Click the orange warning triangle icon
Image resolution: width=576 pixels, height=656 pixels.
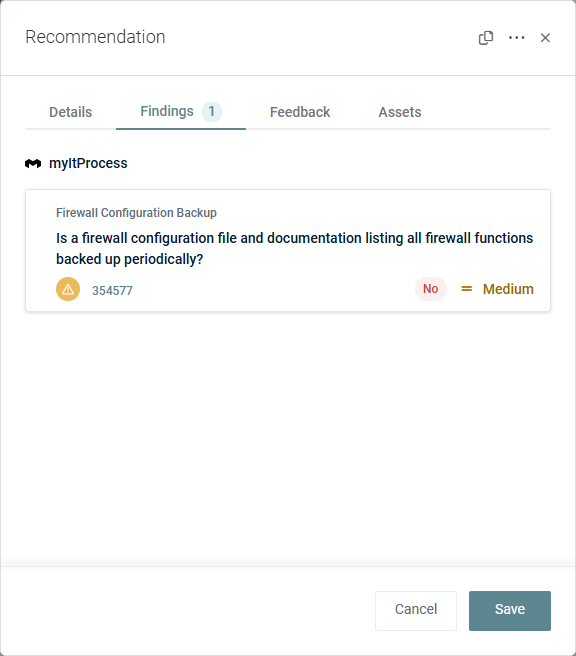click(x=68, y=289)
